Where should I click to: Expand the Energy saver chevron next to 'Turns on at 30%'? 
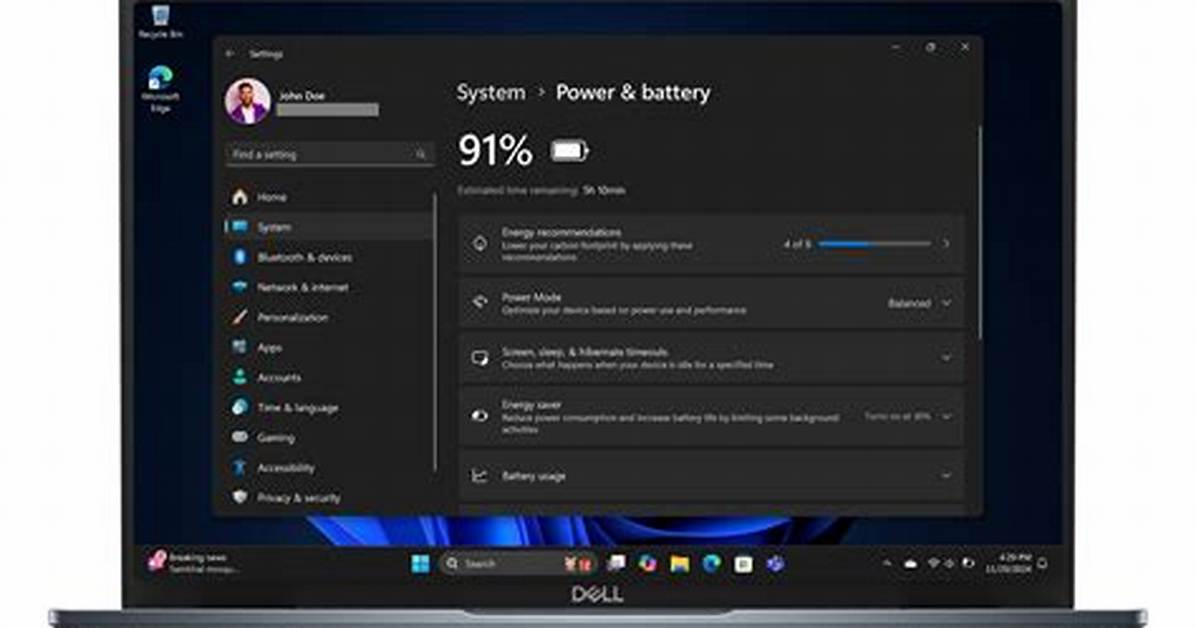[947, 417]
